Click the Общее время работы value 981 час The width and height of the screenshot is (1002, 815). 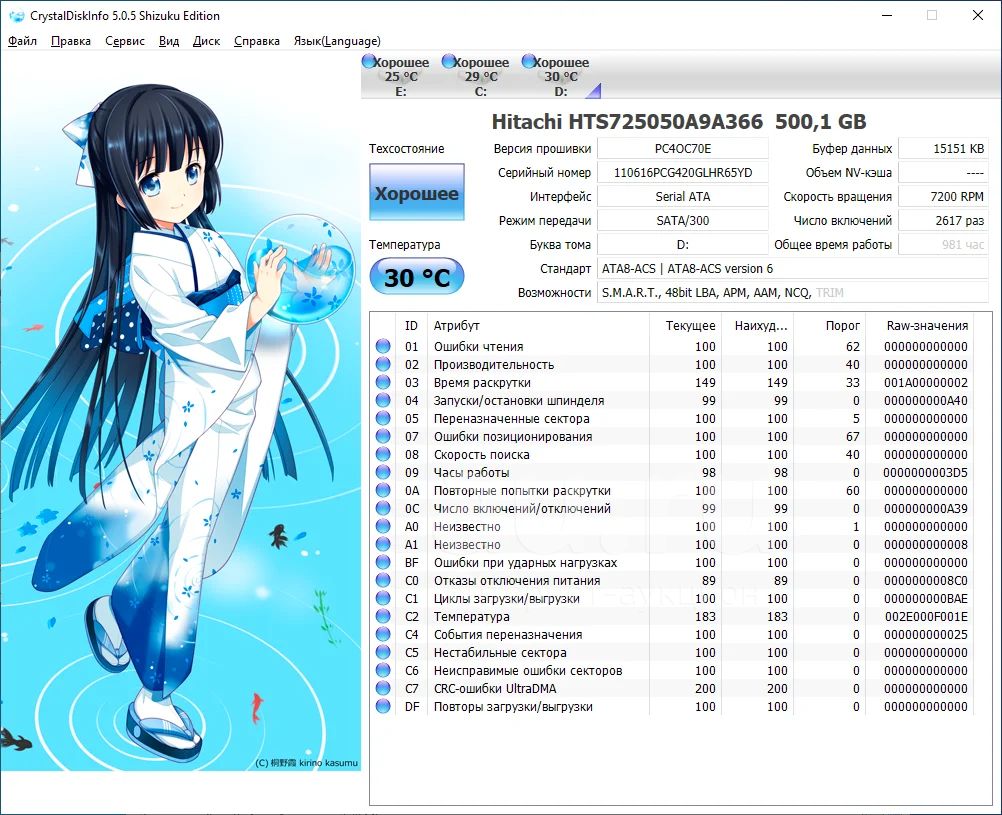pos(943,244)
